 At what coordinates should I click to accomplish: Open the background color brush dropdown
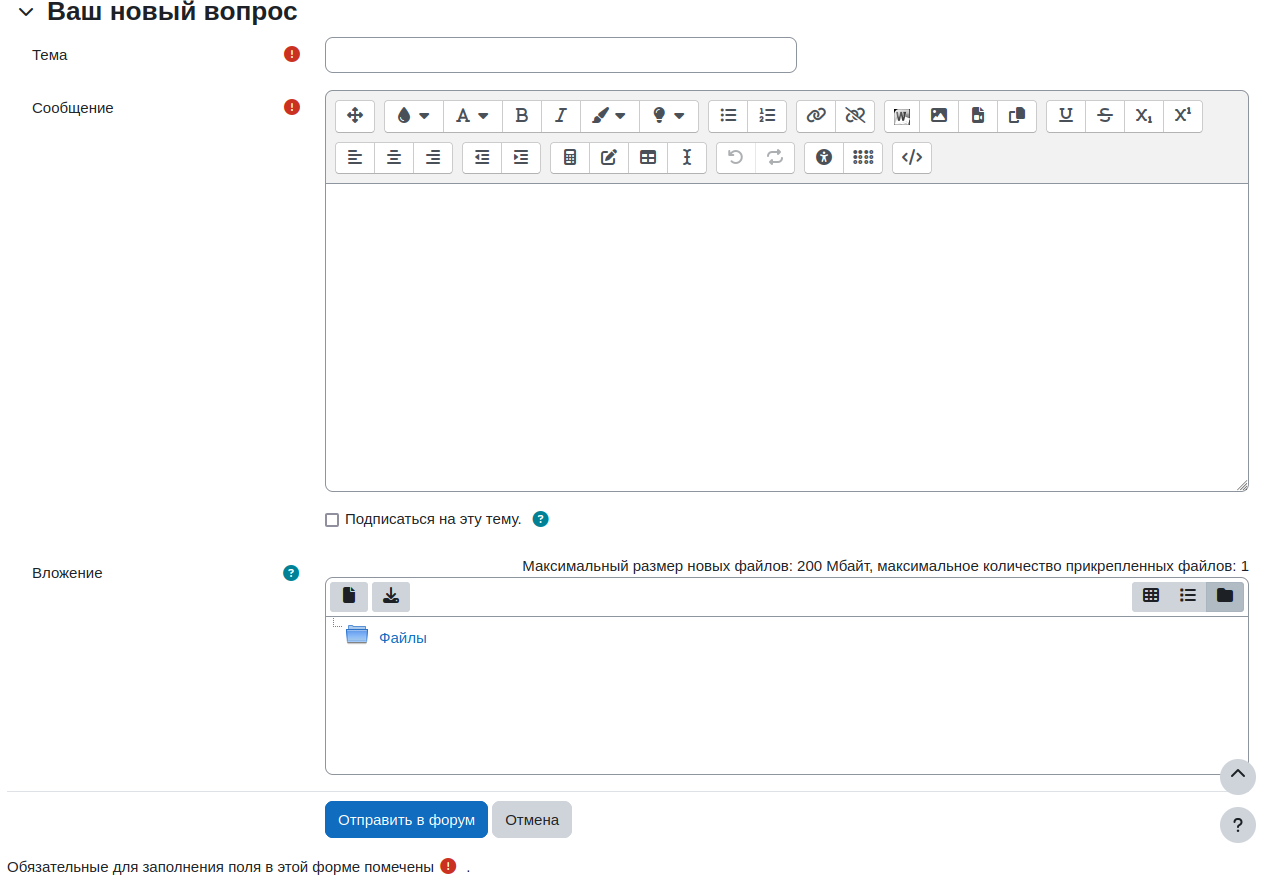pyautogui.click(x=609, y=116)
